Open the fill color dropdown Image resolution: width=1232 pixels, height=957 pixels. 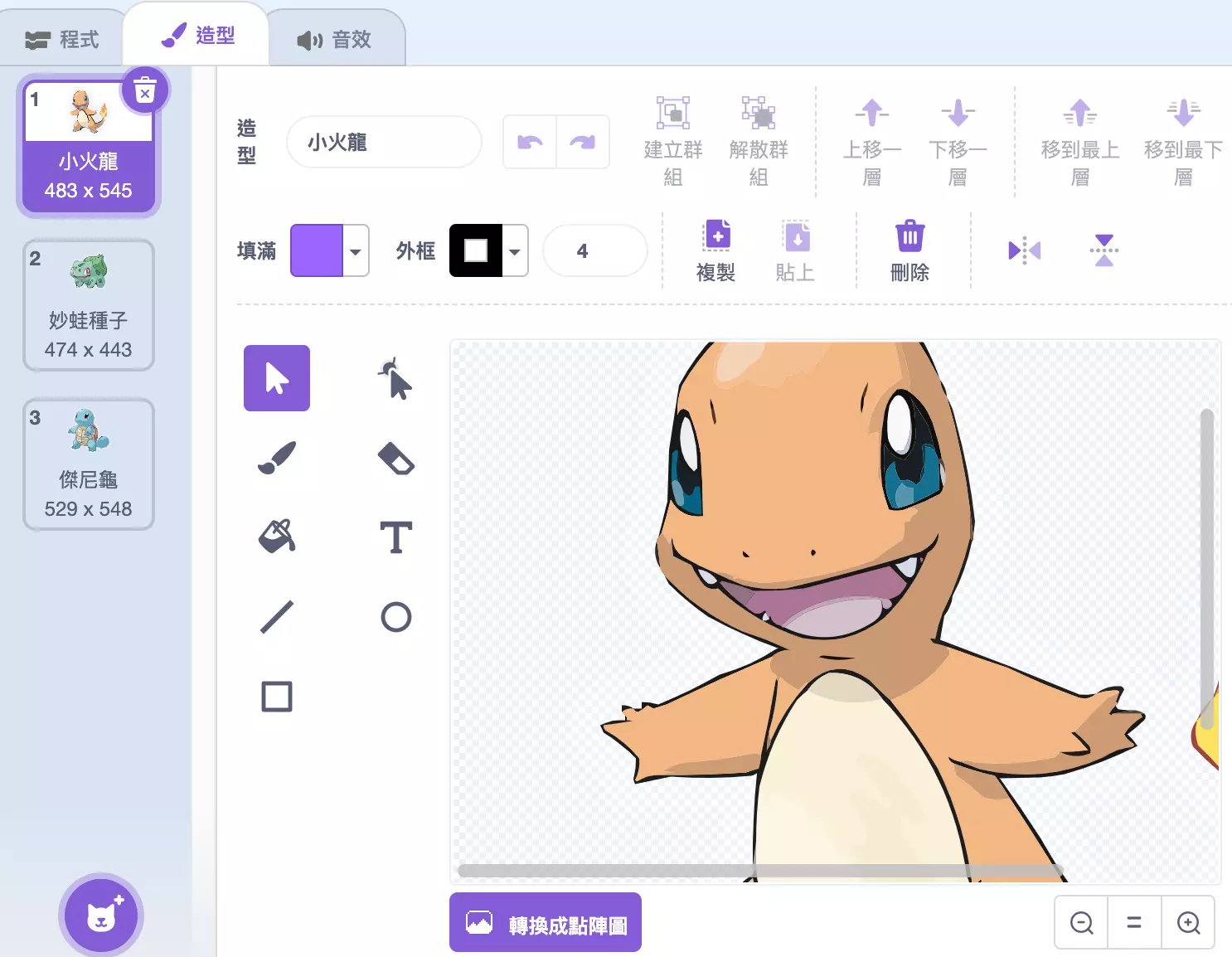[x=356, y=250]
